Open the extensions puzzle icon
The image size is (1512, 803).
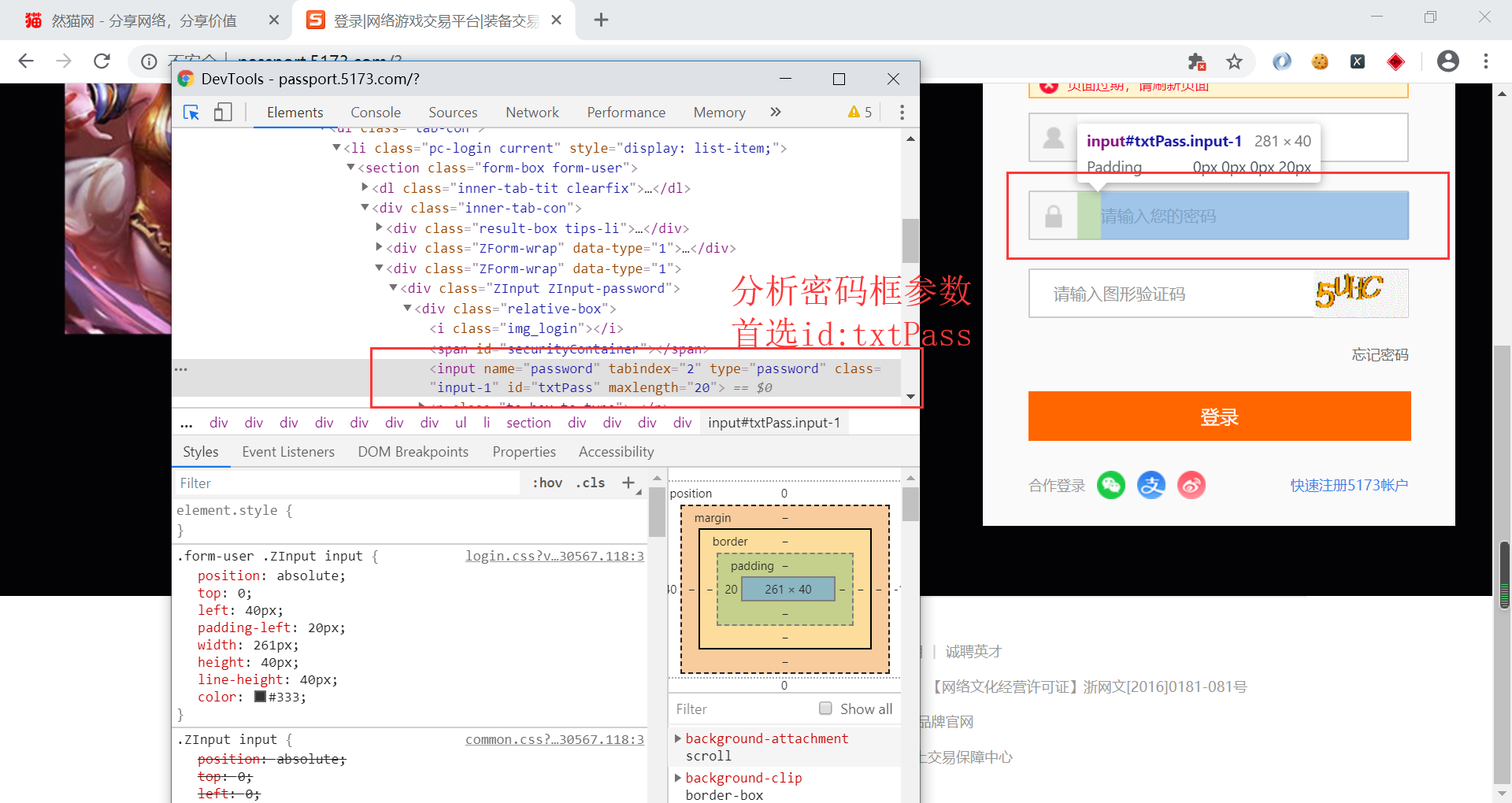pos(1197,61)
